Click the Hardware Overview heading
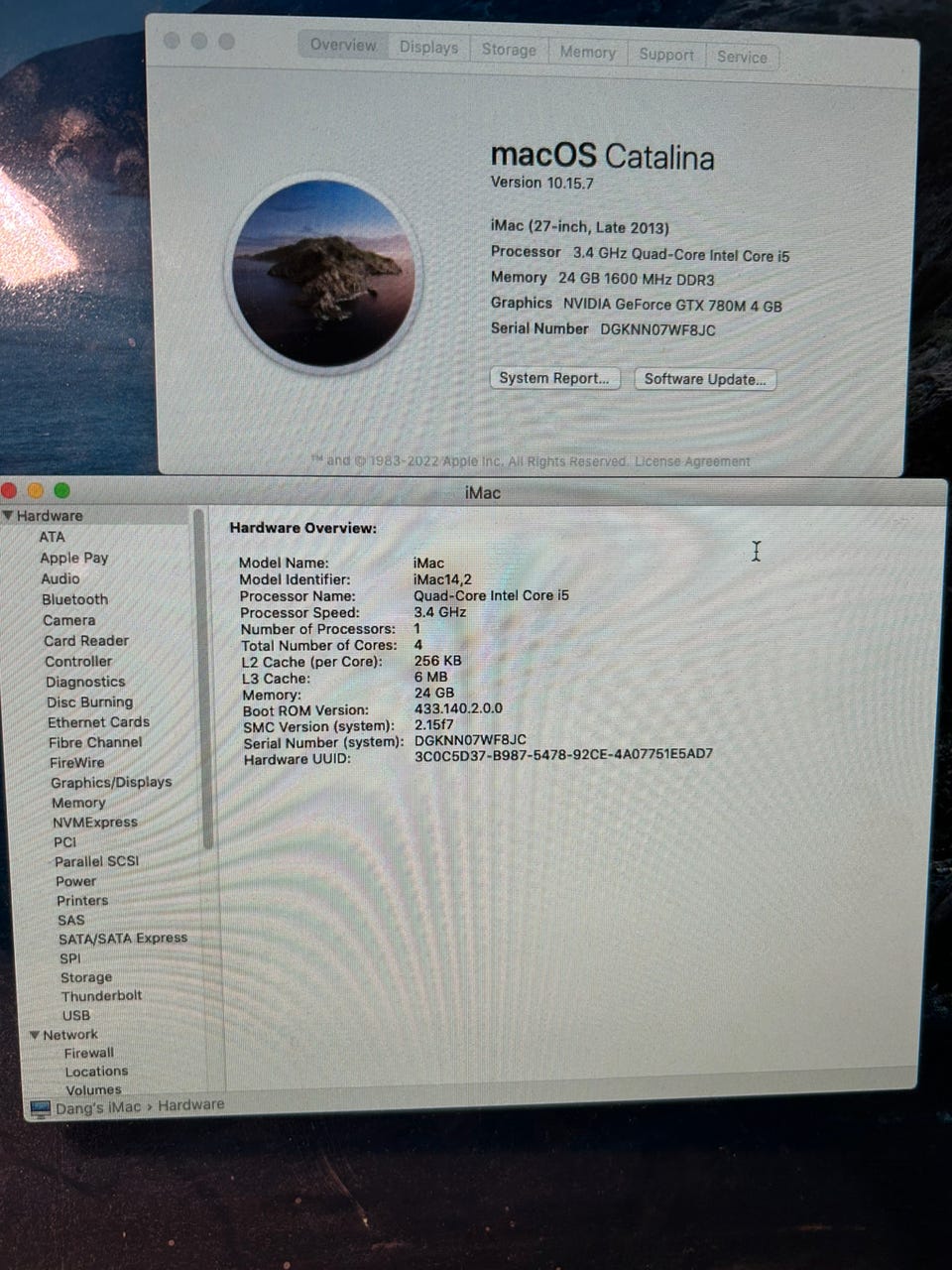Image resolution: width=952 pixels, height=1270 pixels. pyautogui.click(x=302, y=528)
